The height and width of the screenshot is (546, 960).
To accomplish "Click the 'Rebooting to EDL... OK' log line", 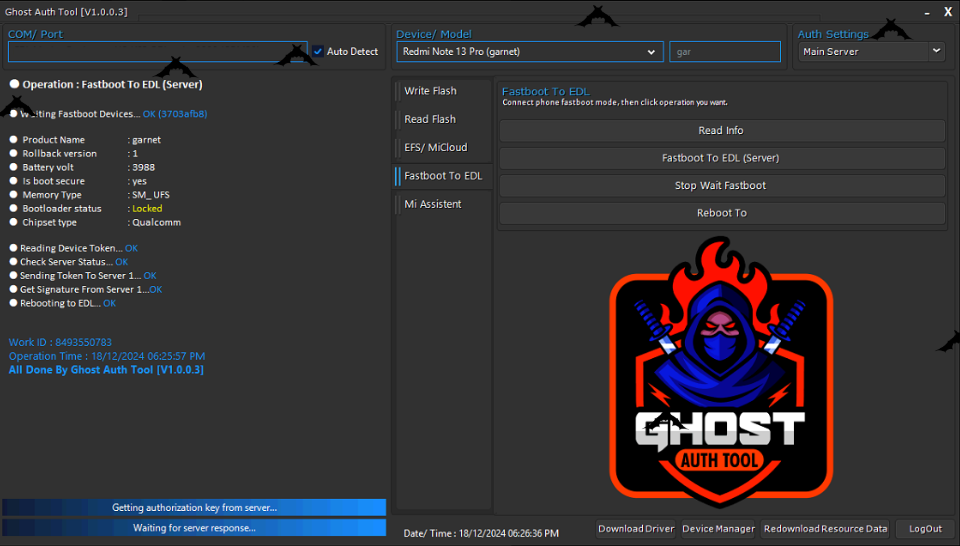I will click(63, 304).
